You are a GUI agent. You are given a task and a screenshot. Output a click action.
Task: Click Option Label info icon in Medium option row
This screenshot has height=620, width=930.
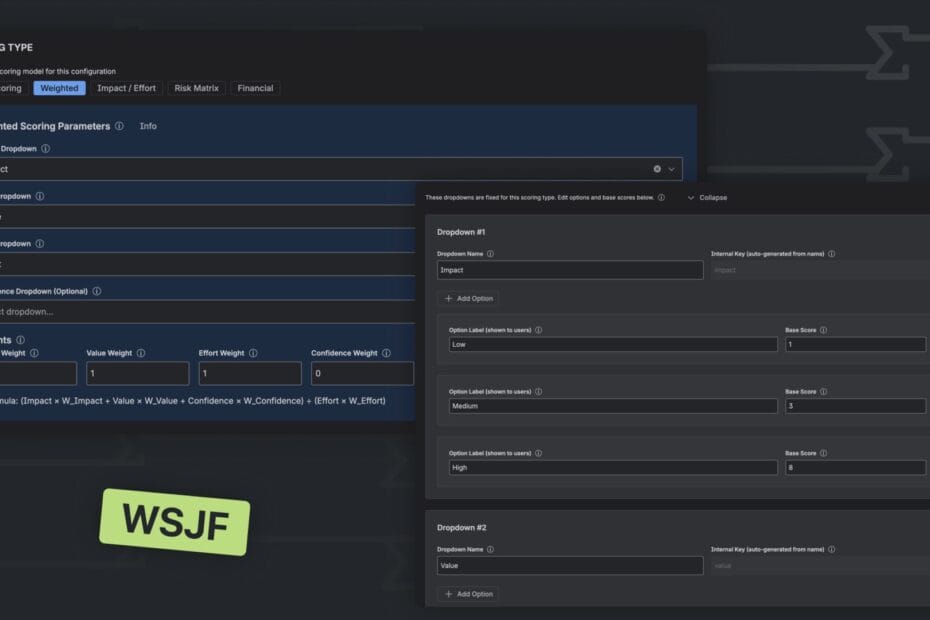coord(538,391)
